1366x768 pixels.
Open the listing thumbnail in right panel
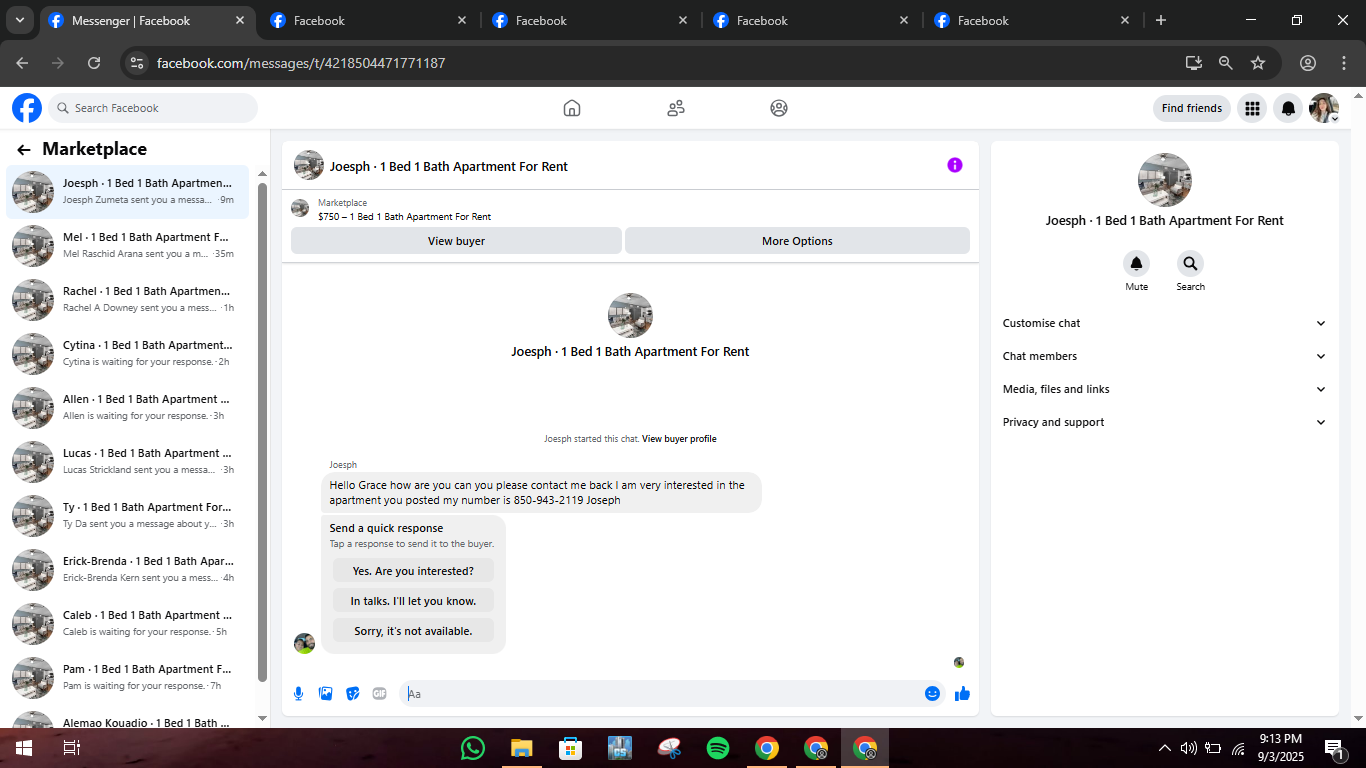(x=1165, y=180)
